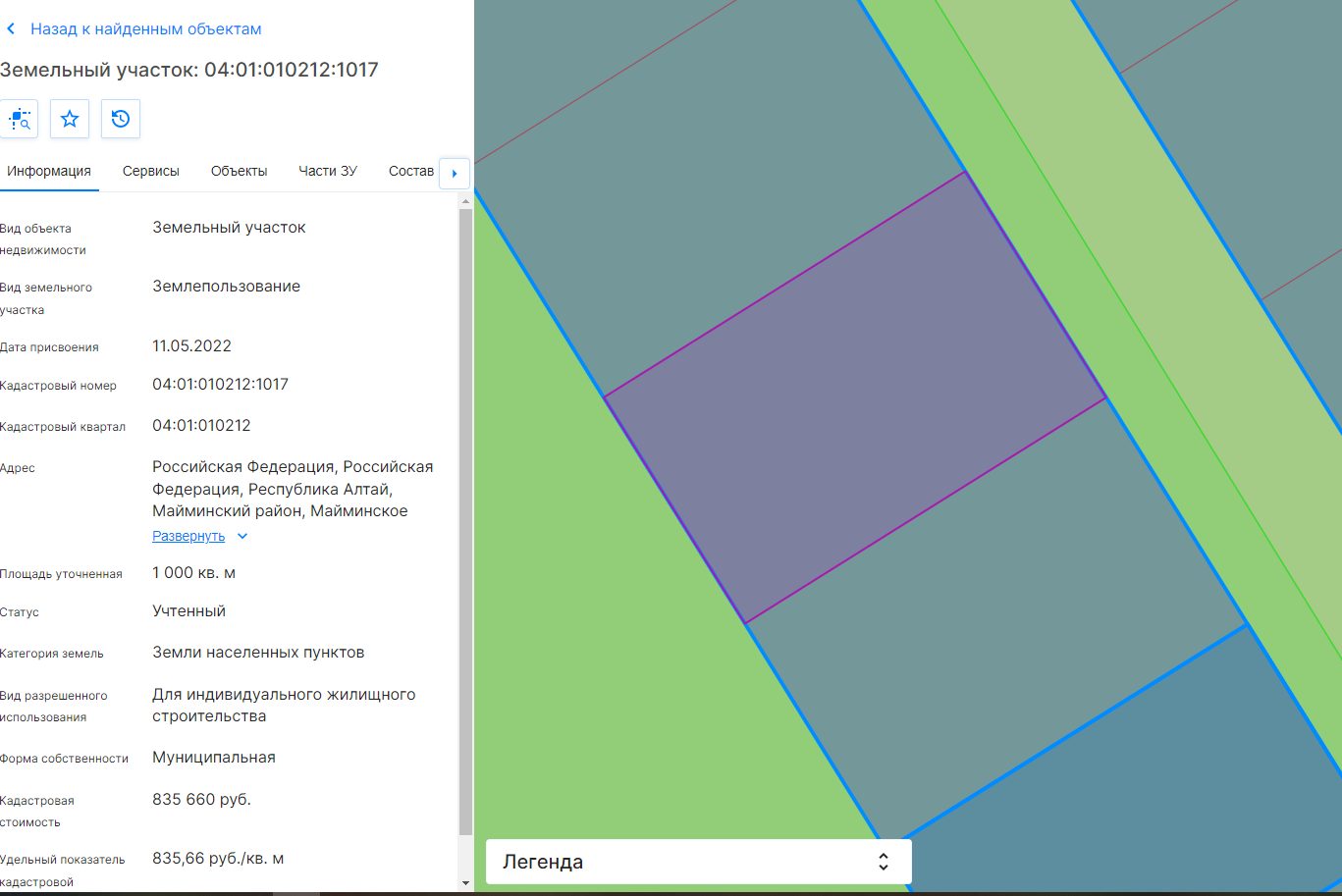Switch to the Сервисы tab
Image resolution: width=1342 pixels, height=896 pixels.
(x=151, y=171)
